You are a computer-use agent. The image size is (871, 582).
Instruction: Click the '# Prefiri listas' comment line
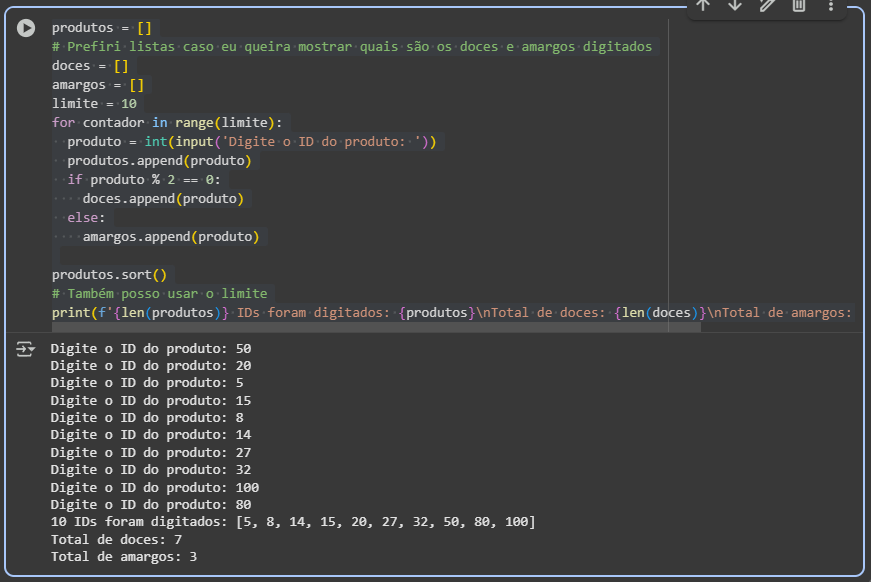[350, 47]
